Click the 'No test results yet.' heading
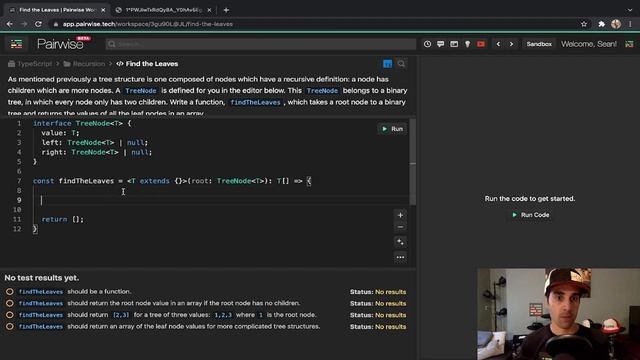The image size is (640, 360). coord(42,278)
